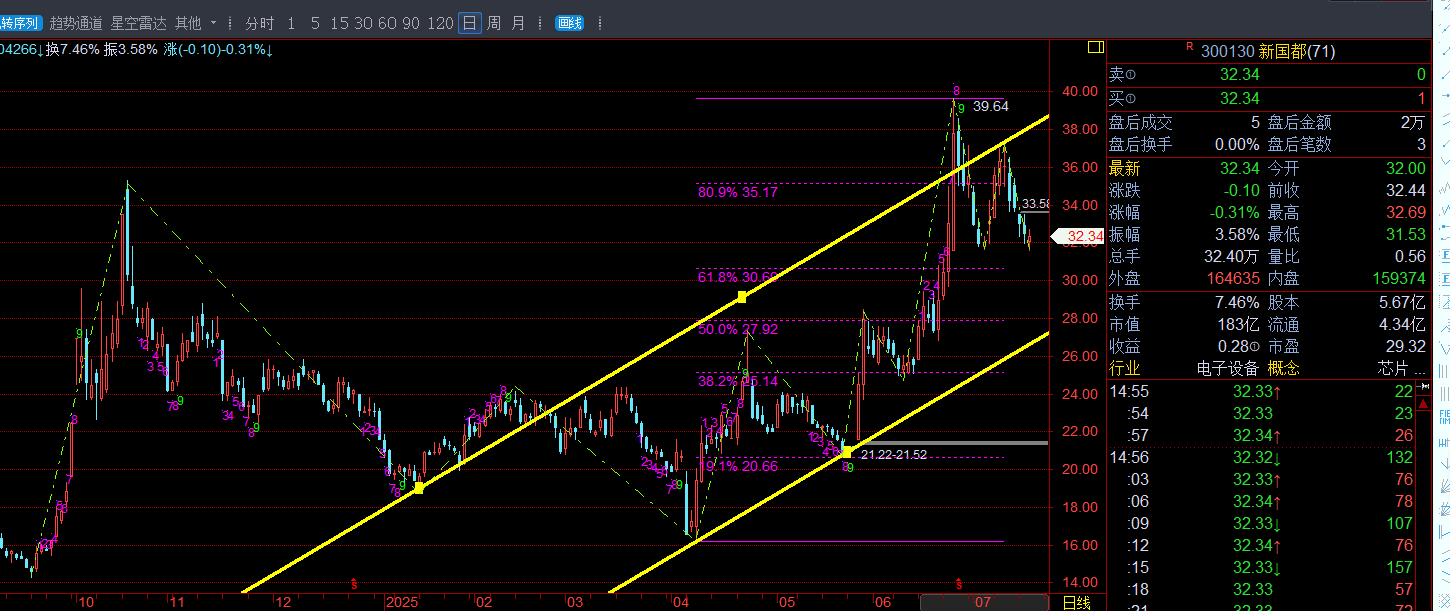Switch to the 30-minute period
This screenshot has height=611, width=1450.
point(363,23)
